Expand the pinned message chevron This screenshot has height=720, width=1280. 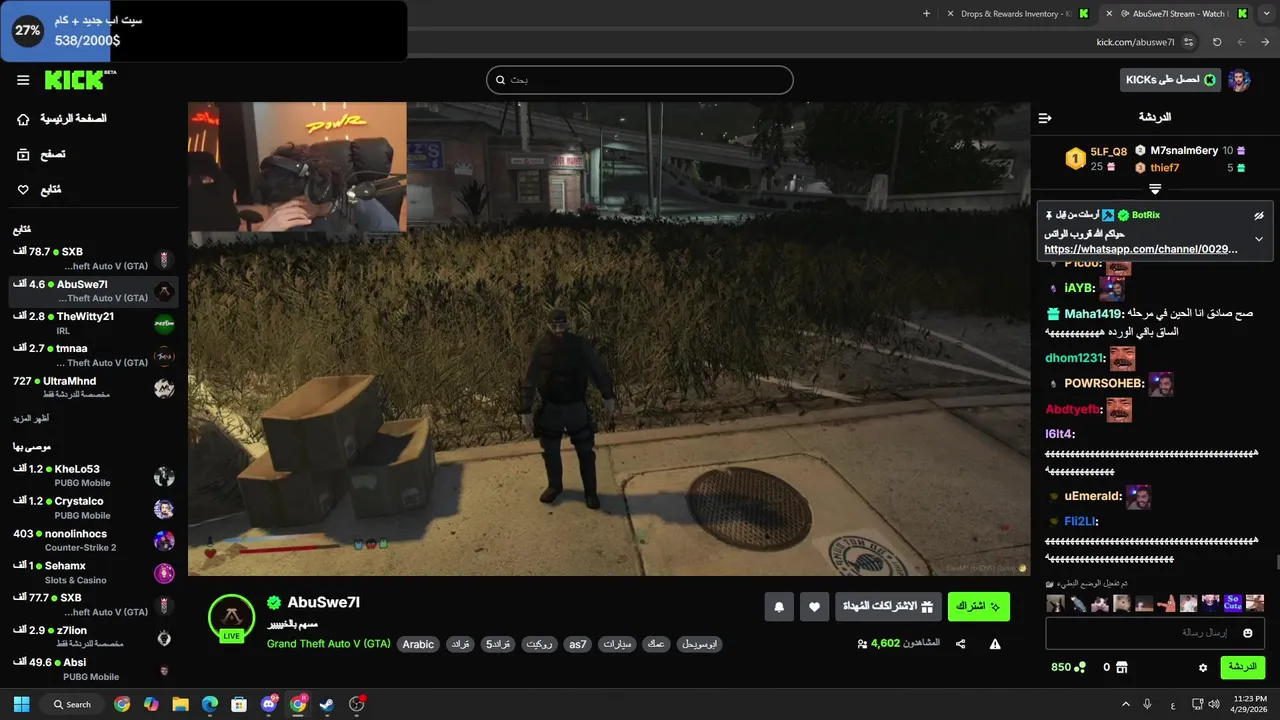pyautogui.click(x=1259, y=239)
